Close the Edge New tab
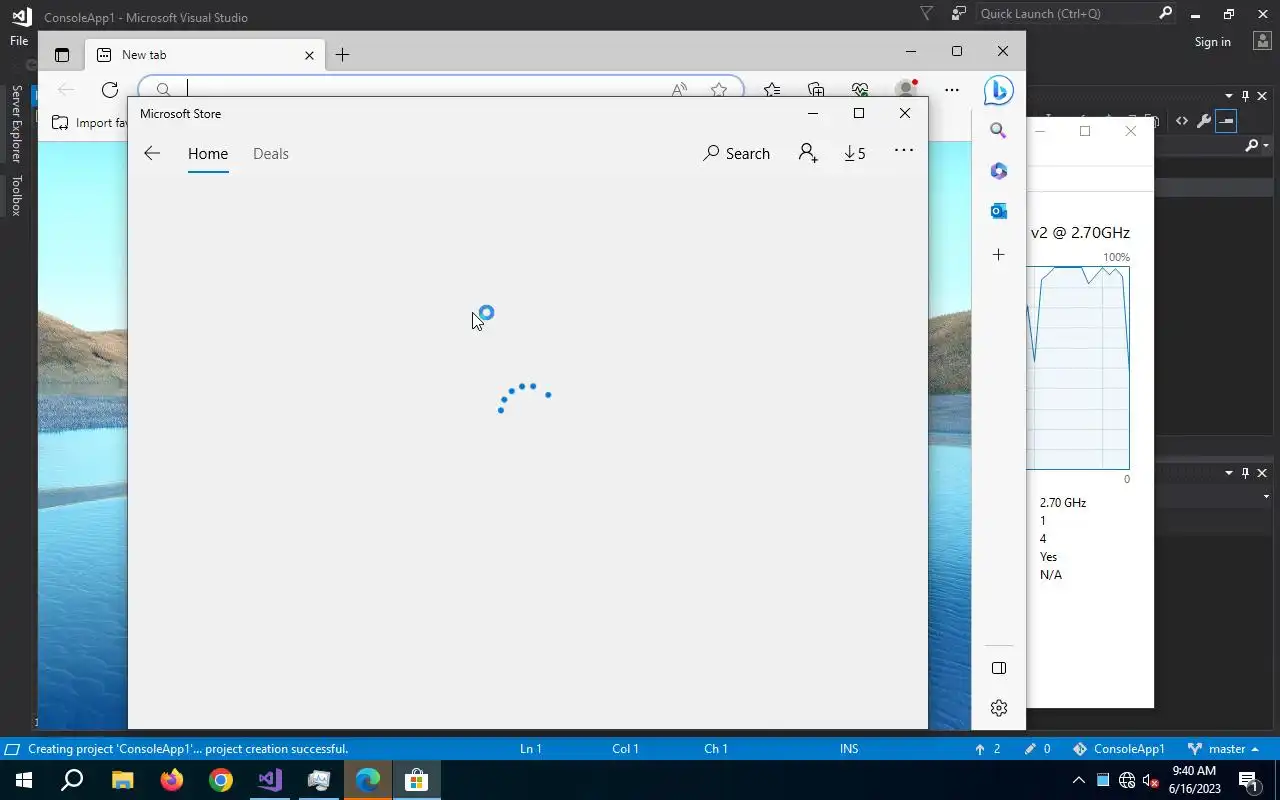Image resolution: width=1280 pixels, height=800 pixels. (309, 55)
